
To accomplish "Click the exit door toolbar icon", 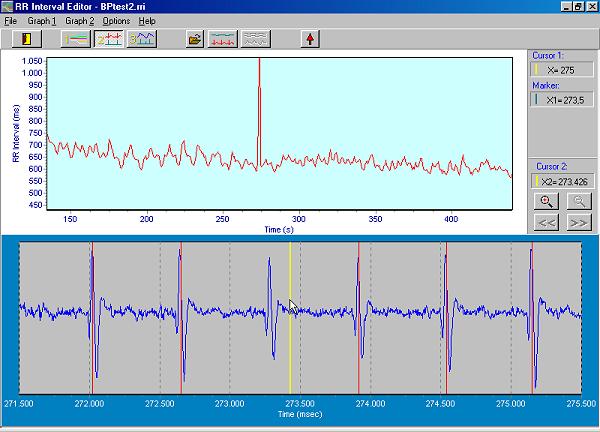I will pyautogui.click(x=25, y=39).
